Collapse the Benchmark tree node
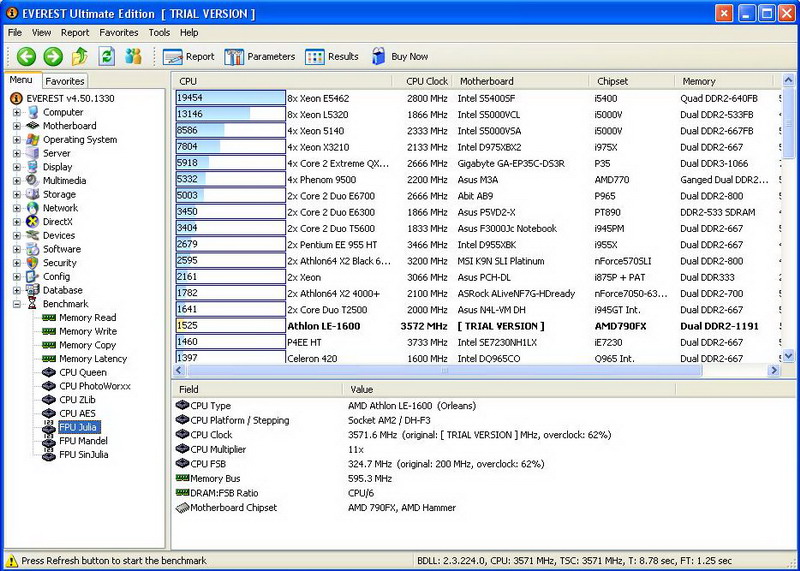Viewport: 800px width, 571px height. [x=17, y=304]
